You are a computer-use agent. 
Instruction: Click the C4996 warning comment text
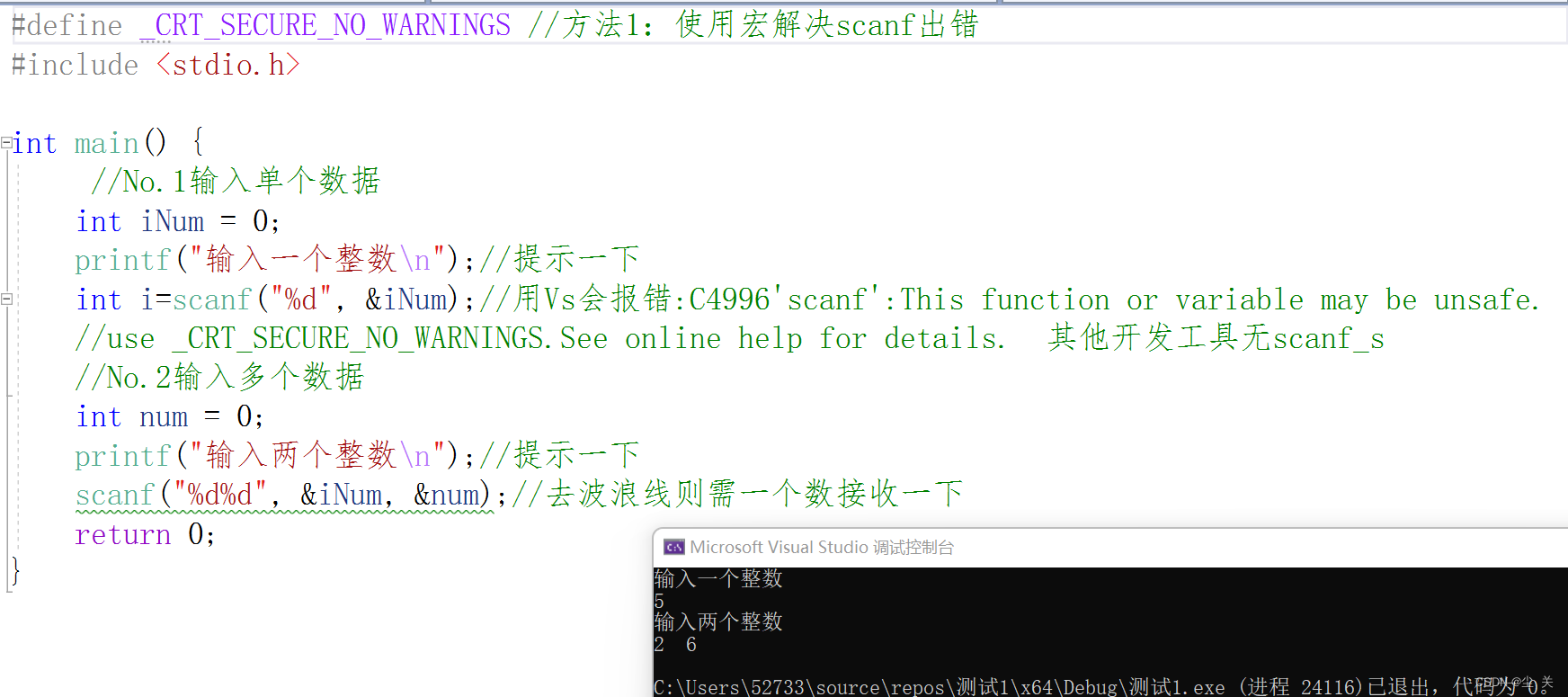coord(1011,299)
